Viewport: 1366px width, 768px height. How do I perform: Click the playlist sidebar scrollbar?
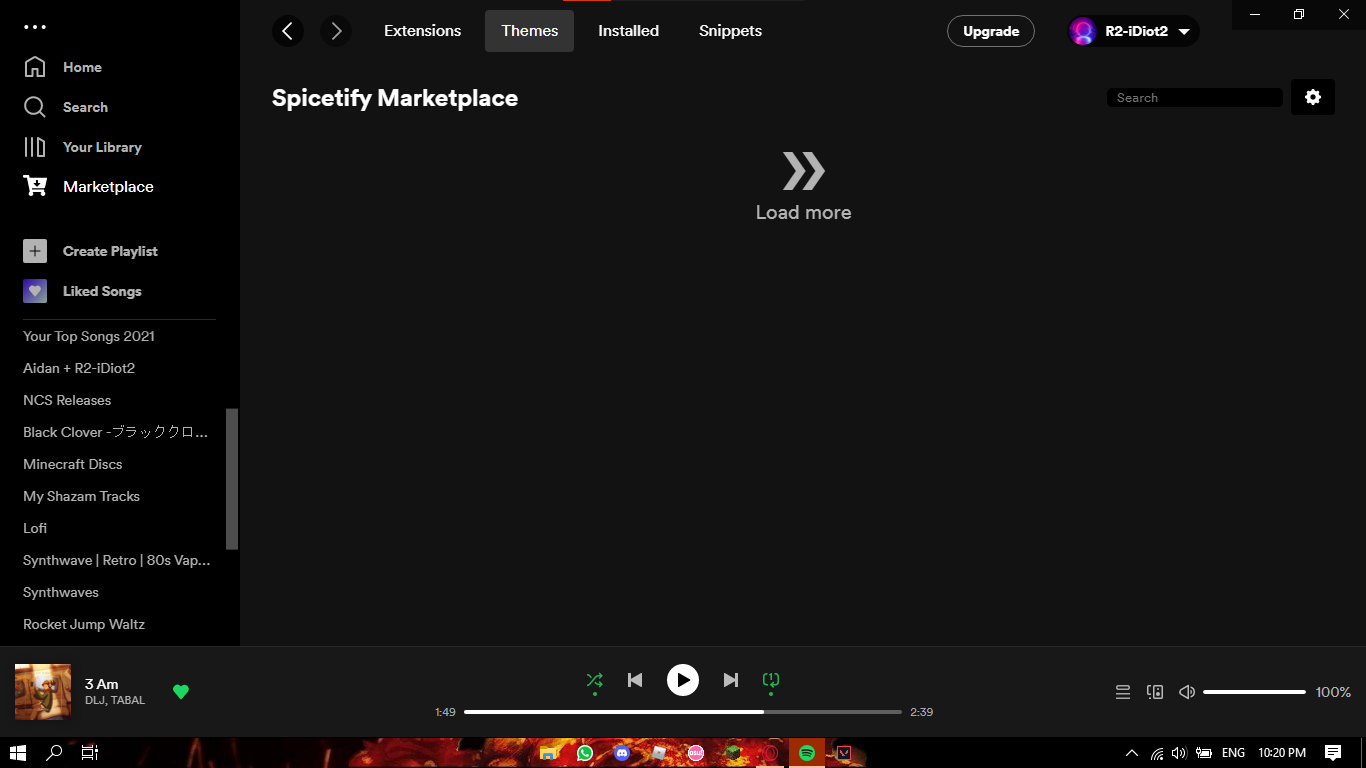232,479
